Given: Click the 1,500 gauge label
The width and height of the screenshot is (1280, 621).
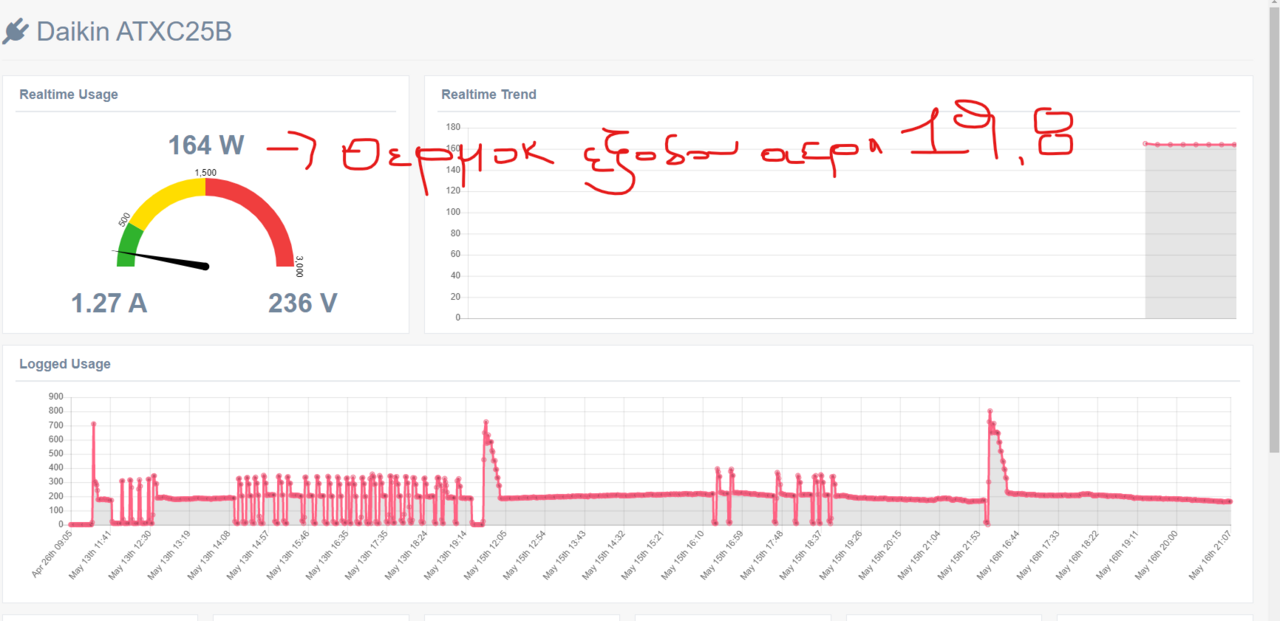Looking at the screenshot, I should (x=206, y=173).
